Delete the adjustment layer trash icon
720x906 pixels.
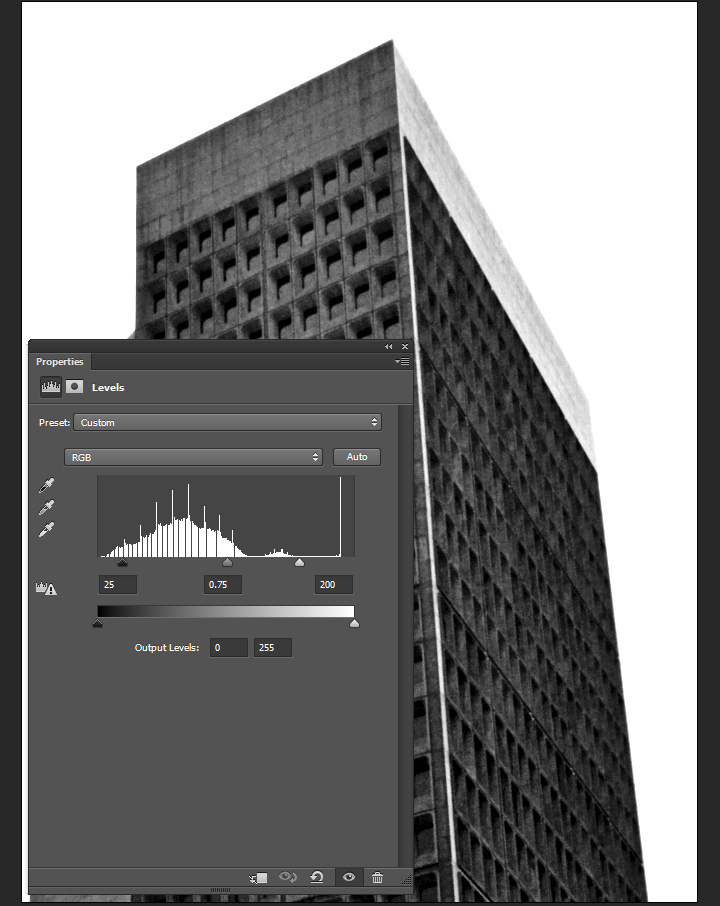pyautogui.click(x=377, y=877)
